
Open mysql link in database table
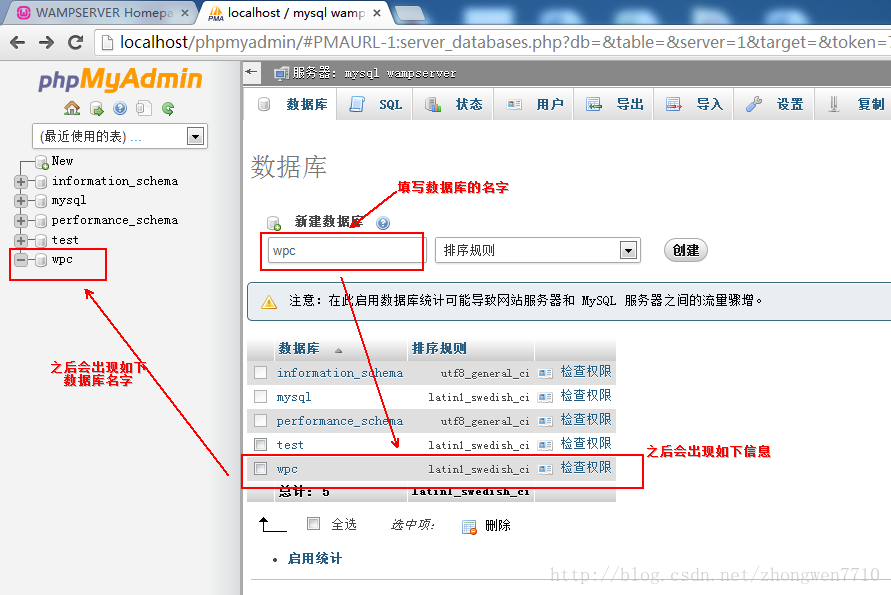tap(294, 397)
